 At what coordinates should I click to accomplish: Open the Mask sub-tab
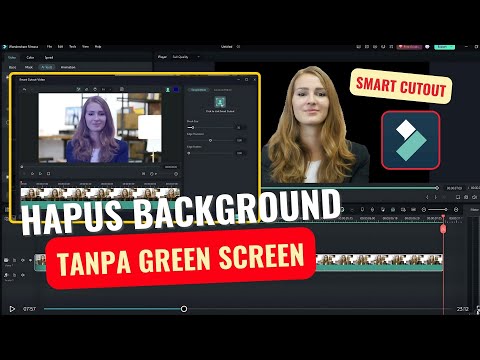pyautogui.click(x=29, y=67)
